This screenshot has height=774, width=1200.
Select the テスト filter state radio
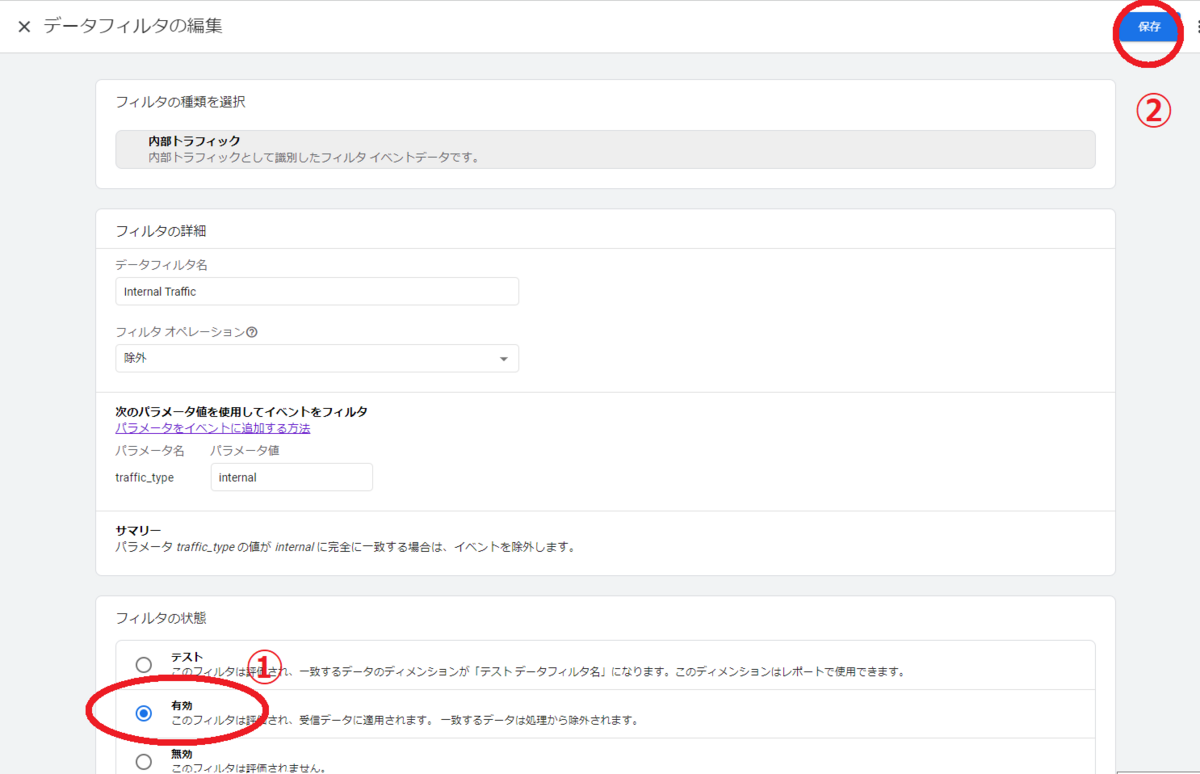[x=144, y=664]
